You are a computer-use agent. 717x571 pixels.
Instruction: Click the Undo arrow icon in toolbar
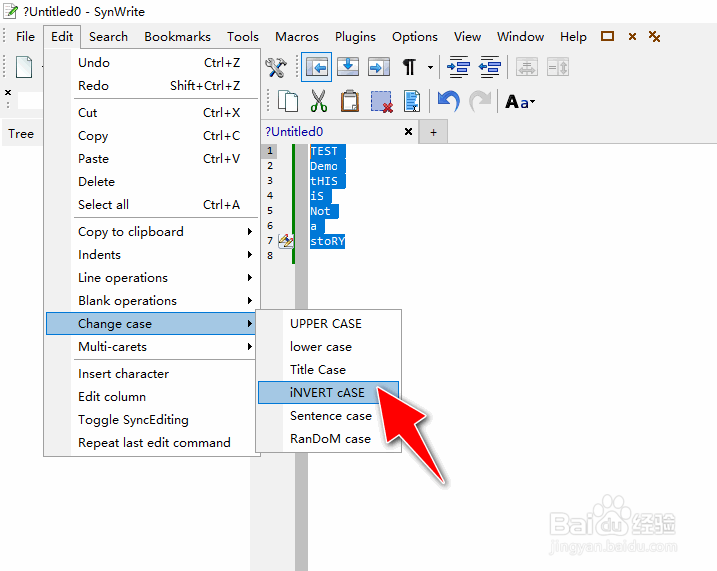(x=449, y=101)
